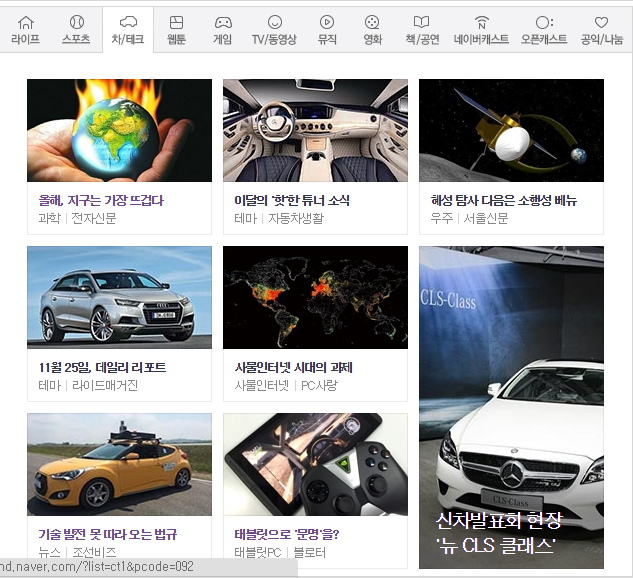The image size is (633, 578).
Task: Click the 자동차생활 source label
Action: 296,218
